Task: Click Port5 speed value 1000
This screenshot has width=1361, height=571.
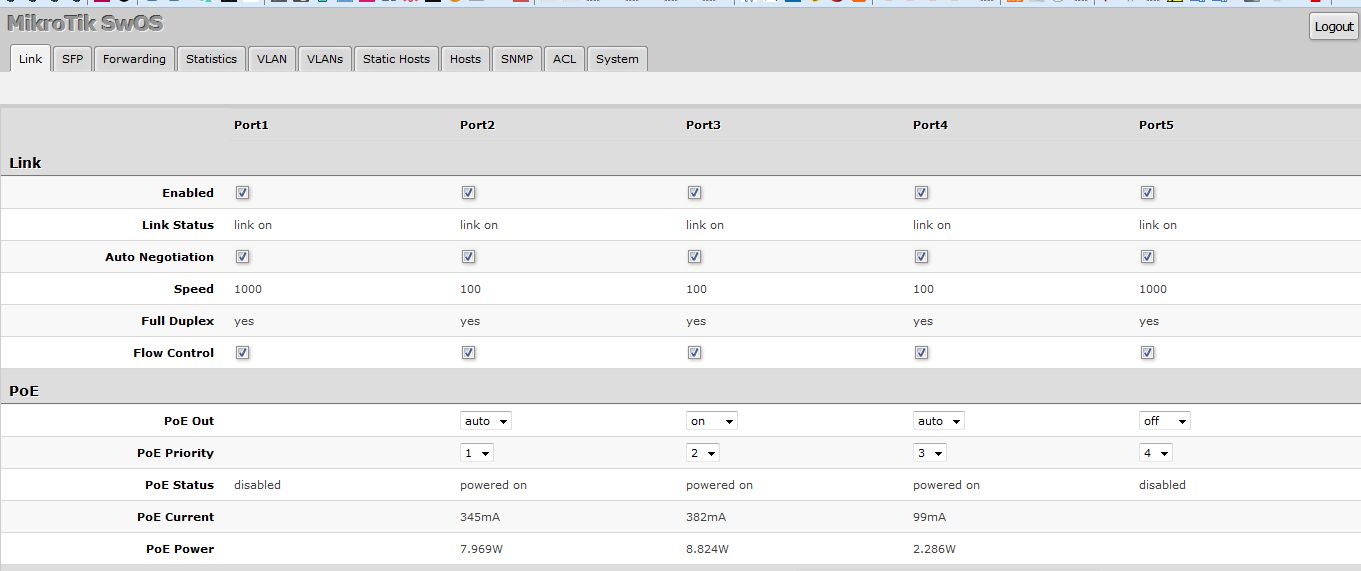Action: 1153,289
